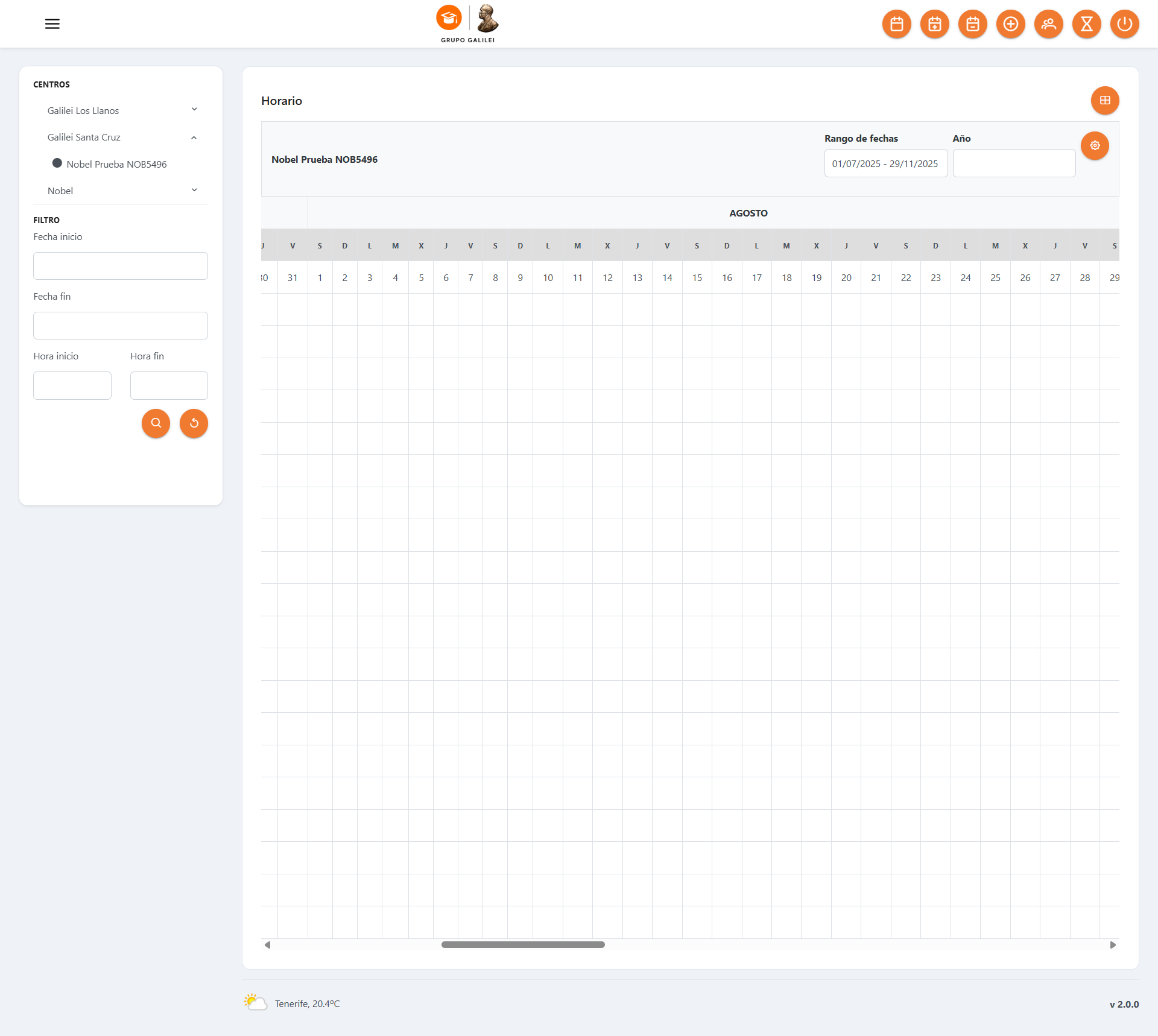1158x1036 pixels.
Task: Click the calendar-minus icon
Action: [973, 24]
